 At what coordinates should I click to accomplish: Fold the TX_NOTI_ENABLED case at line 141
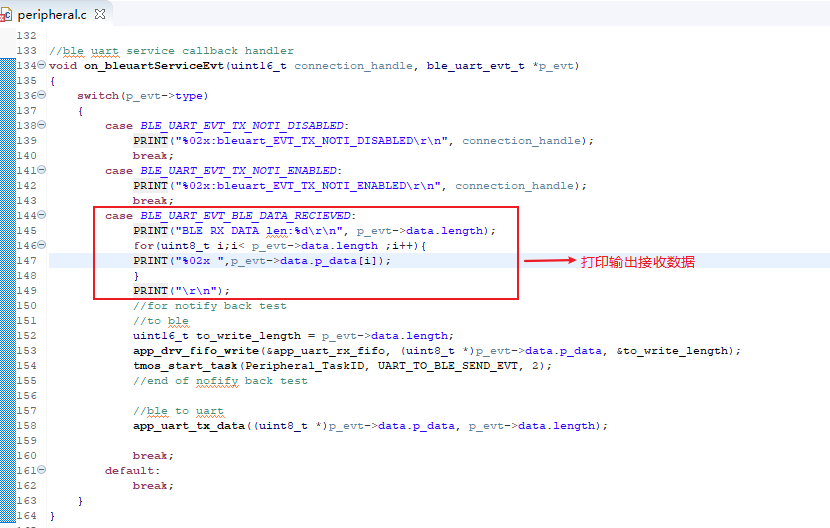[x=42, y=170]
